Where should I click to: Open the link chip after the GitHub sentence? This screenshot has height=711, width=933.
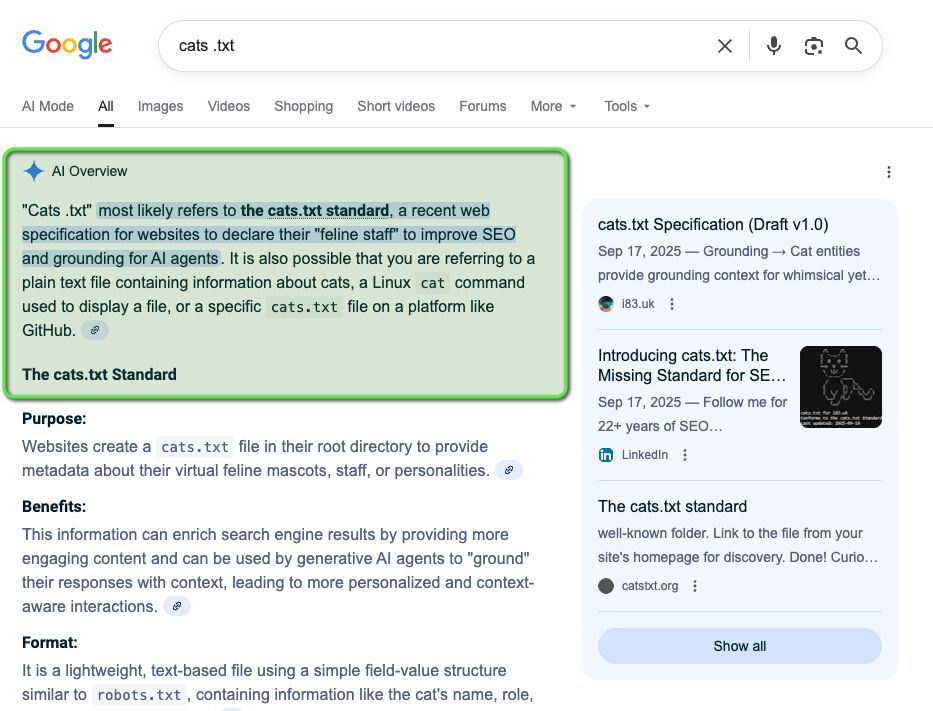(x=95, y=329)
